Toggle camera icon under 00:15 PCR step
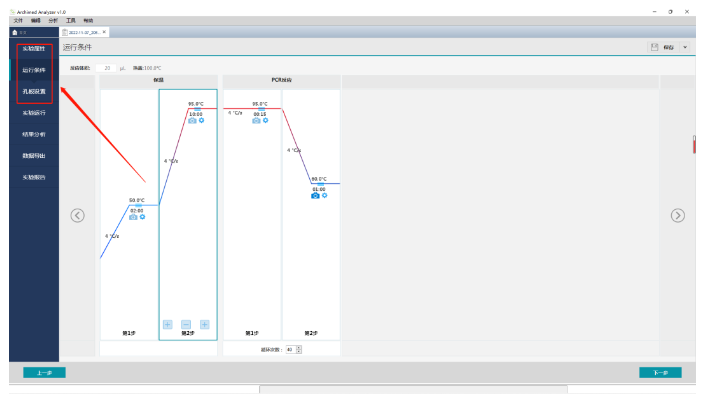Screen dimensions: 703x407 tap(256, 121)
